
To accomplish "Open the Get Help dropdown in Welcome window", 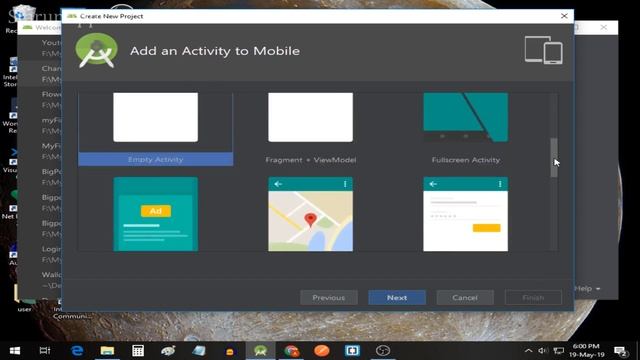I will click(587, 289).
